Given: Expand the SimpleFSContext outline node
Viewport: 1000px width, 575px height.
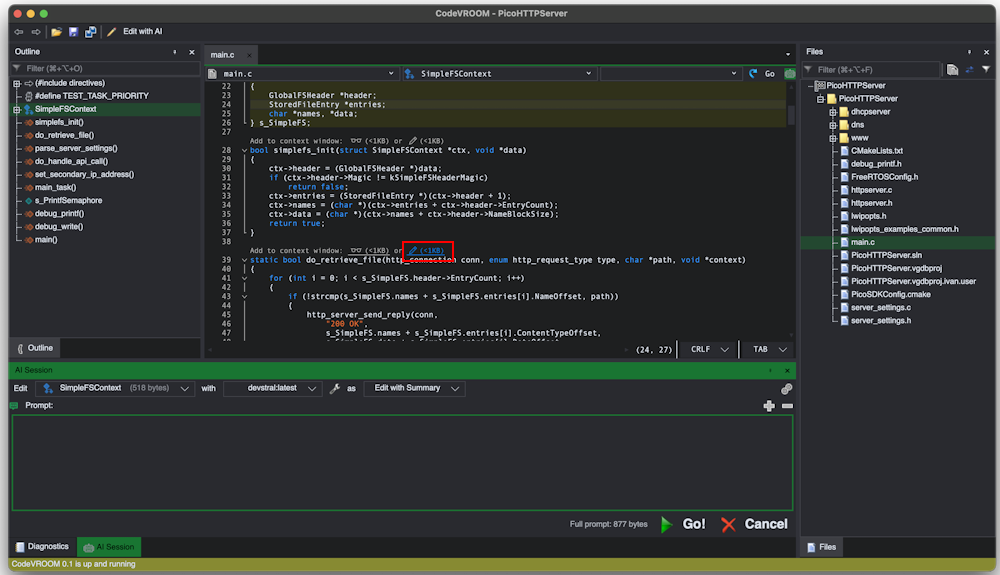Looking at the screenshot, I should coord(17,109).
